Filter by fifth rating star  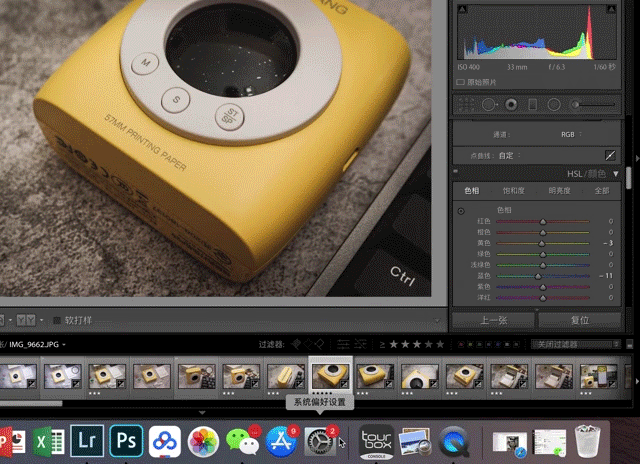(x=440, y=344)
